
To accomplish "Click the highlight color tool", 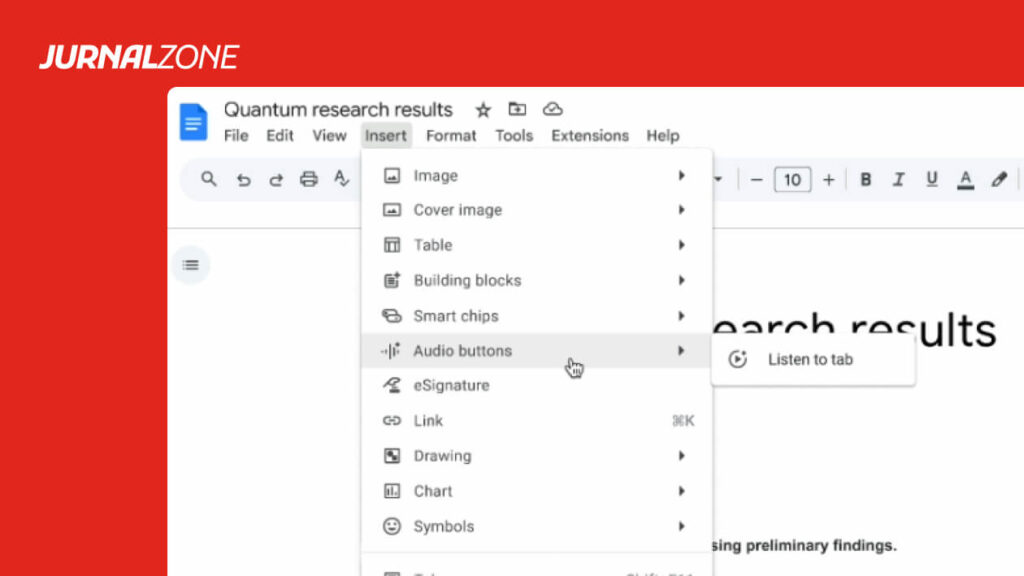I will coord(999,179).
